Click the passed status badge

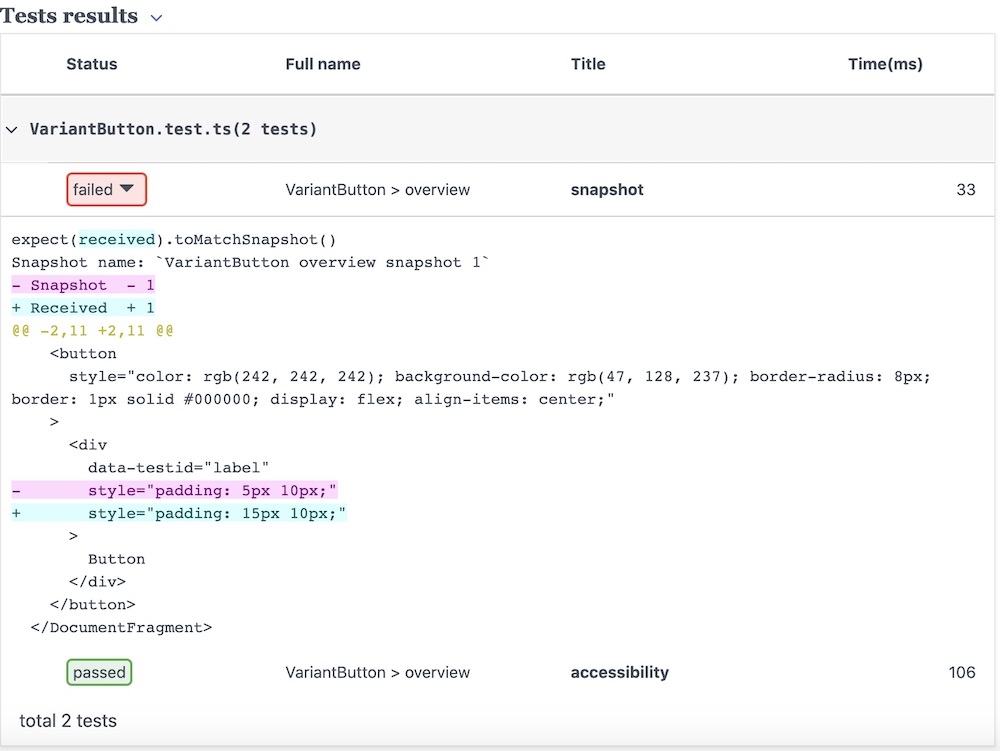[99, 672]
